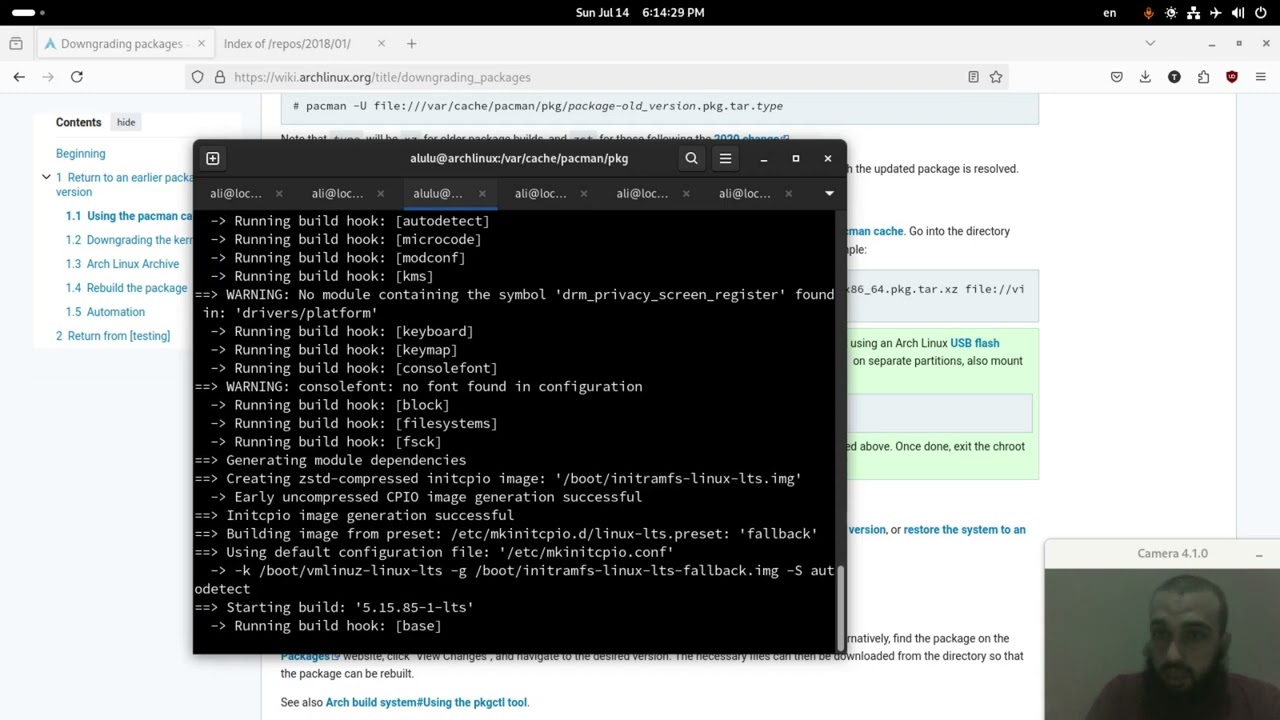
Task: Click terminal line 'Initcpio image generation successful'
Action: (354, 515)
